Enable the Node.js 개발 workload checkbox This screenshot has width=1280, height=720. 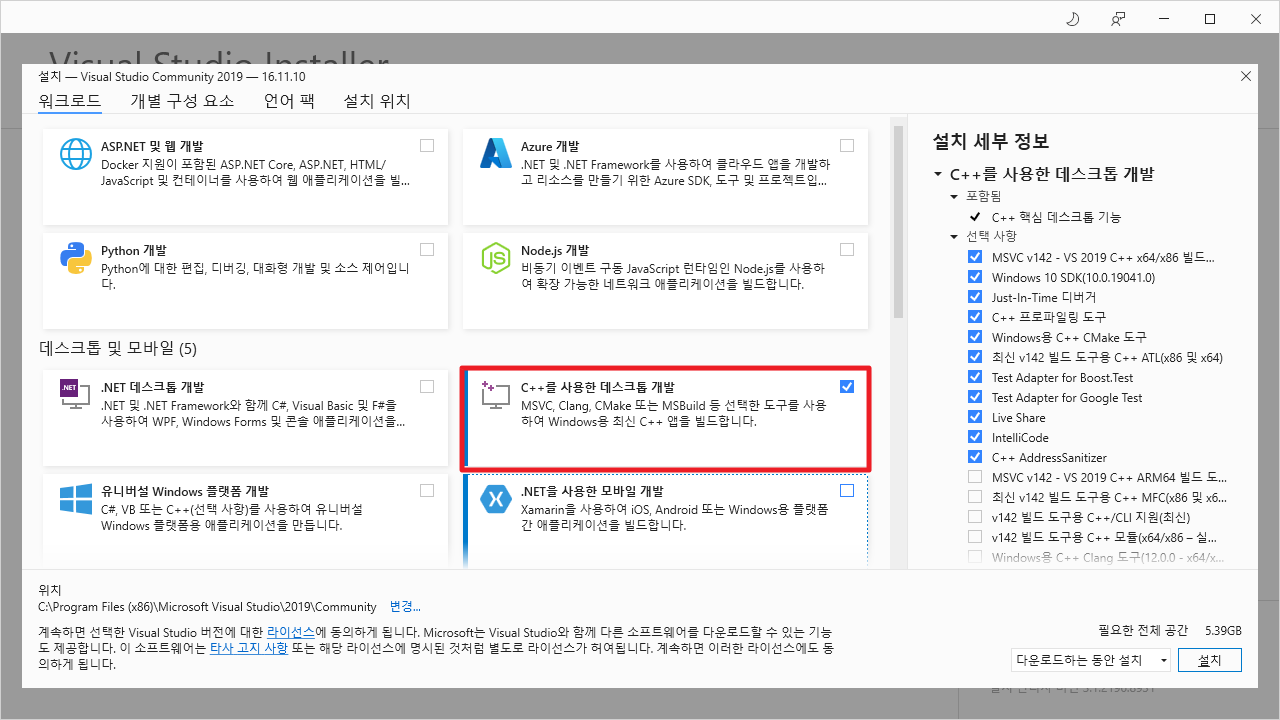click(x=847, y=249)
